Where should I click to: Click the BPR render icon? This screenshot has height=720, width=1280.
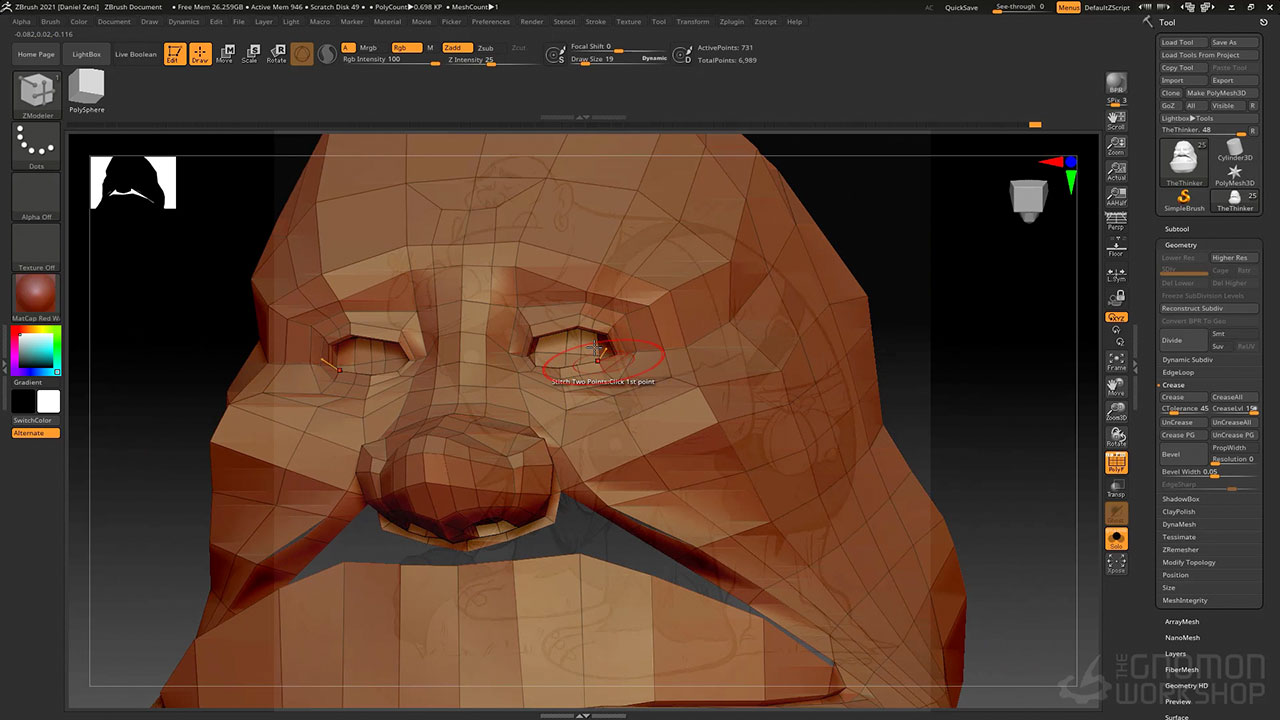(x=1116, y=83)
